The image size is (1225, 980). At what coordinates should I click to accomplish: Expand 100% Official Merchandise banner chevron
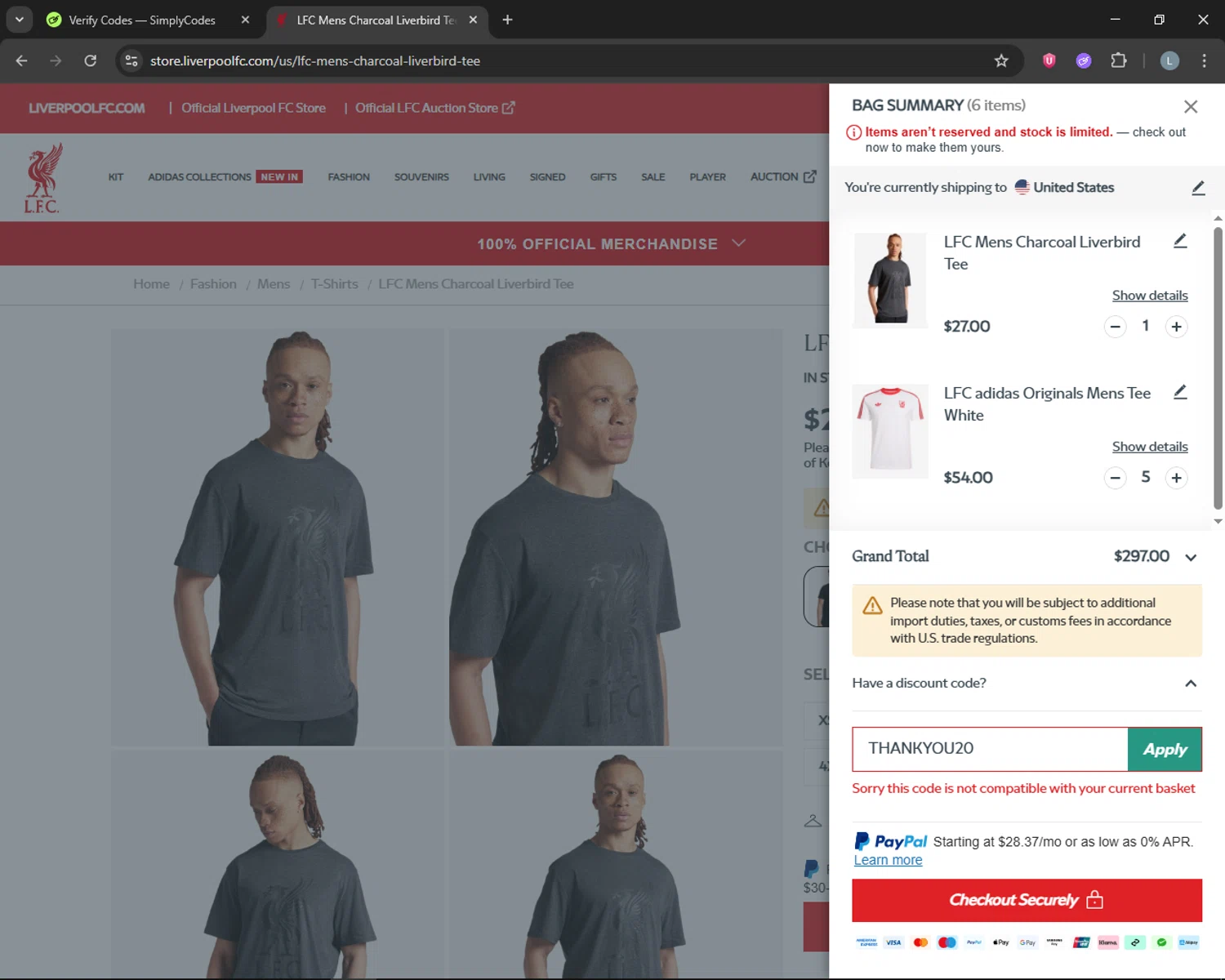[x=739, y=243]
